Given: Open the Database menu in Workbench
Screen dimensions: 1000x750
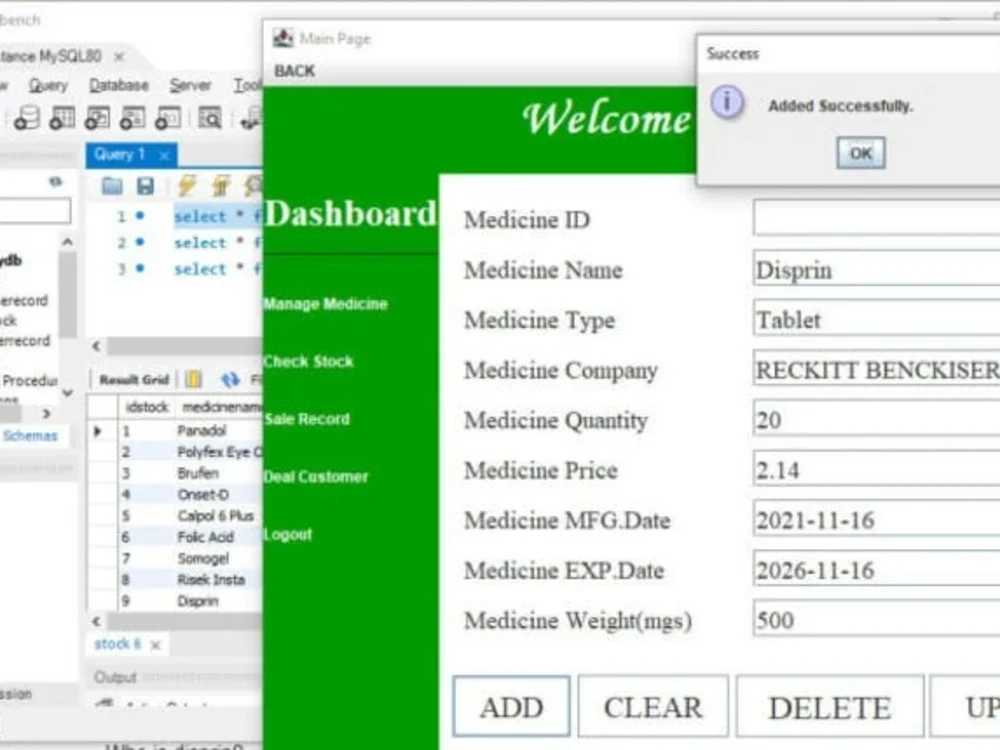Looking at the screenshot, I should (119, 85).
